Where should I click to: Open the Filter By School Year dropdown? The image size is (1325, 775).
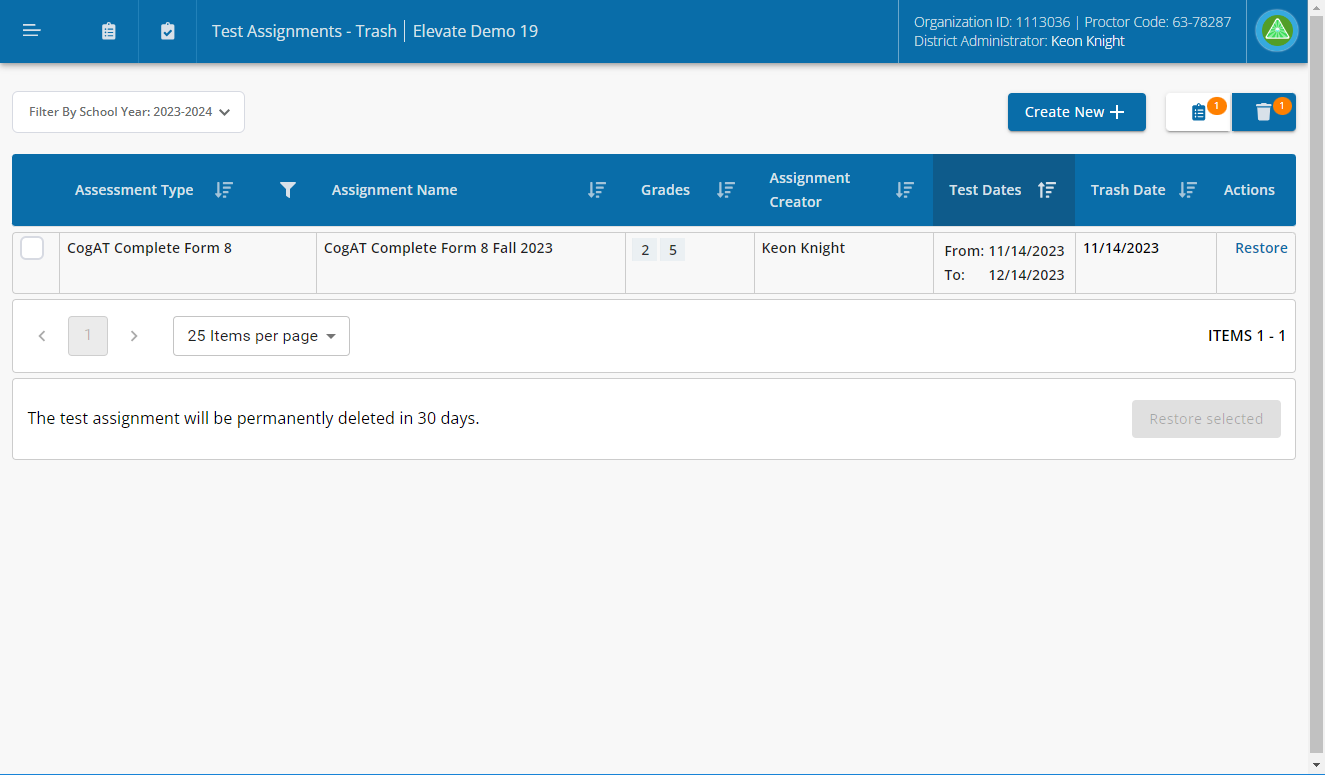(x=128, y=112)
